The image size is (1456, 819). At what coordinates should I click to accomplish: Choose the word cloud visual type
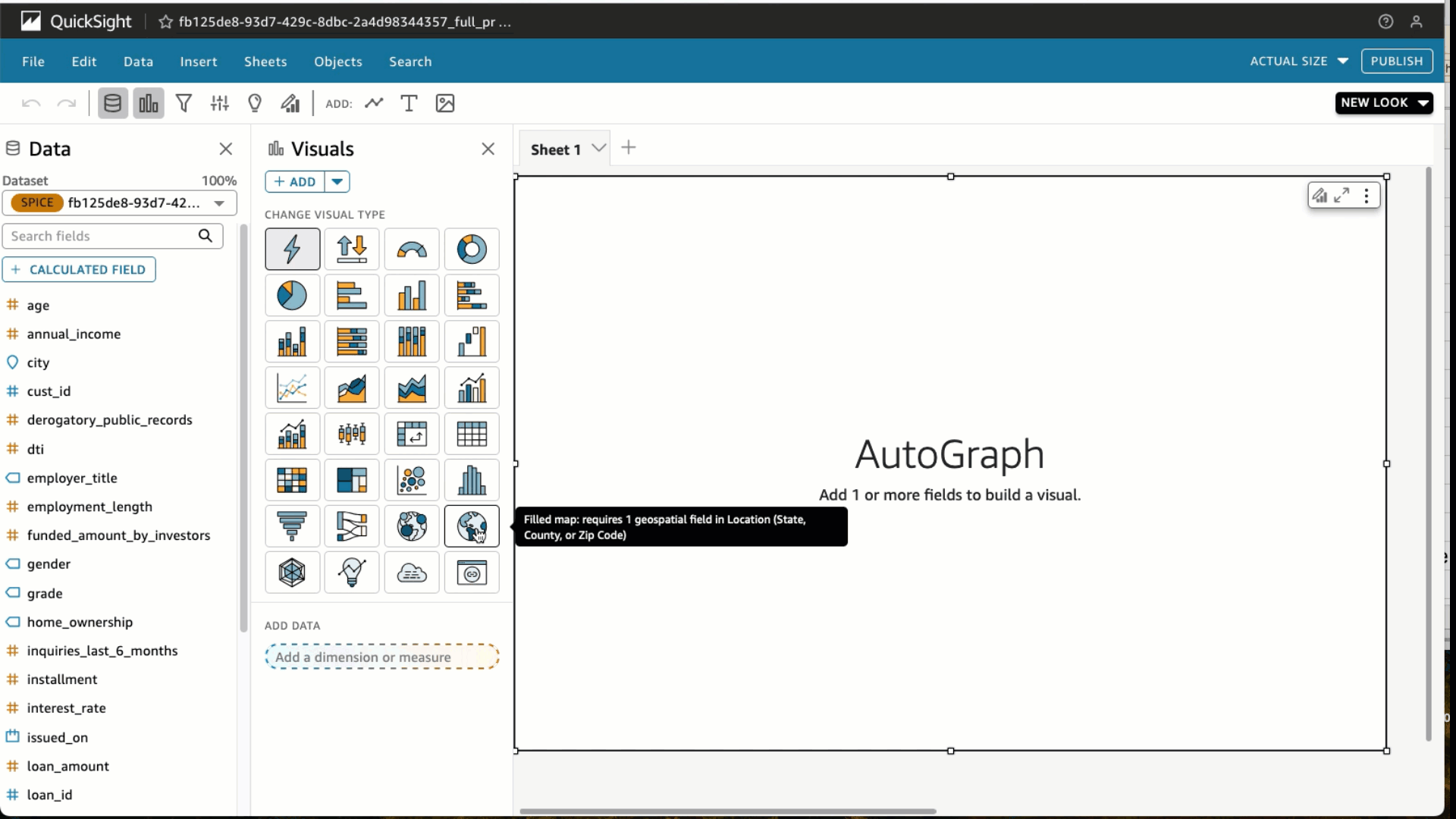click(412, 573)
